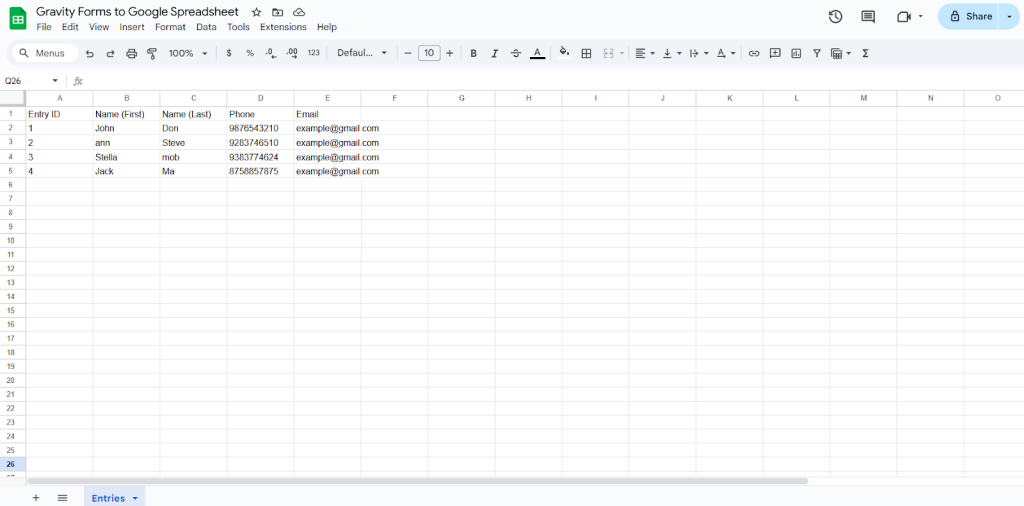Open the Tools menu

[x=238, y=27]
